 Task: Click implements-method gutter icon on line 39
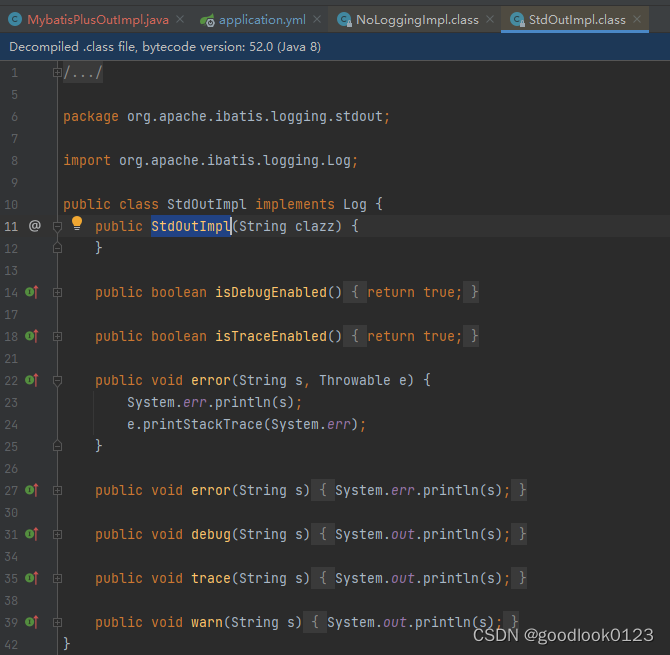pyautogui.click(x=32, y=622)
